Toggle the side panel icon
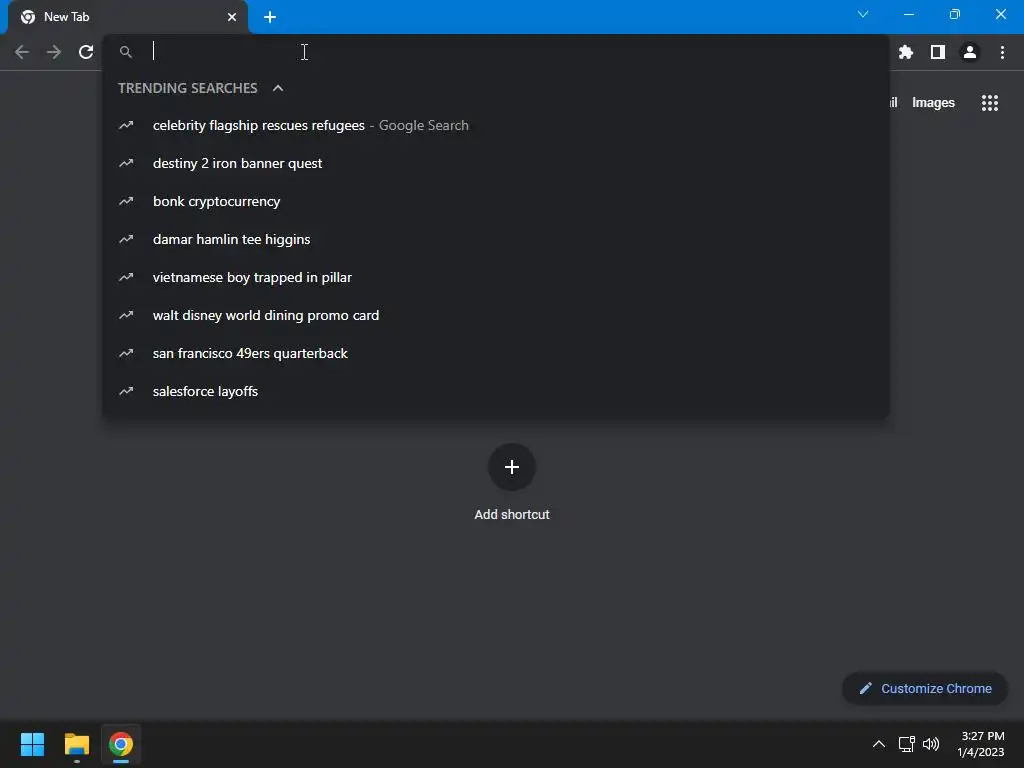 (938, 52)
